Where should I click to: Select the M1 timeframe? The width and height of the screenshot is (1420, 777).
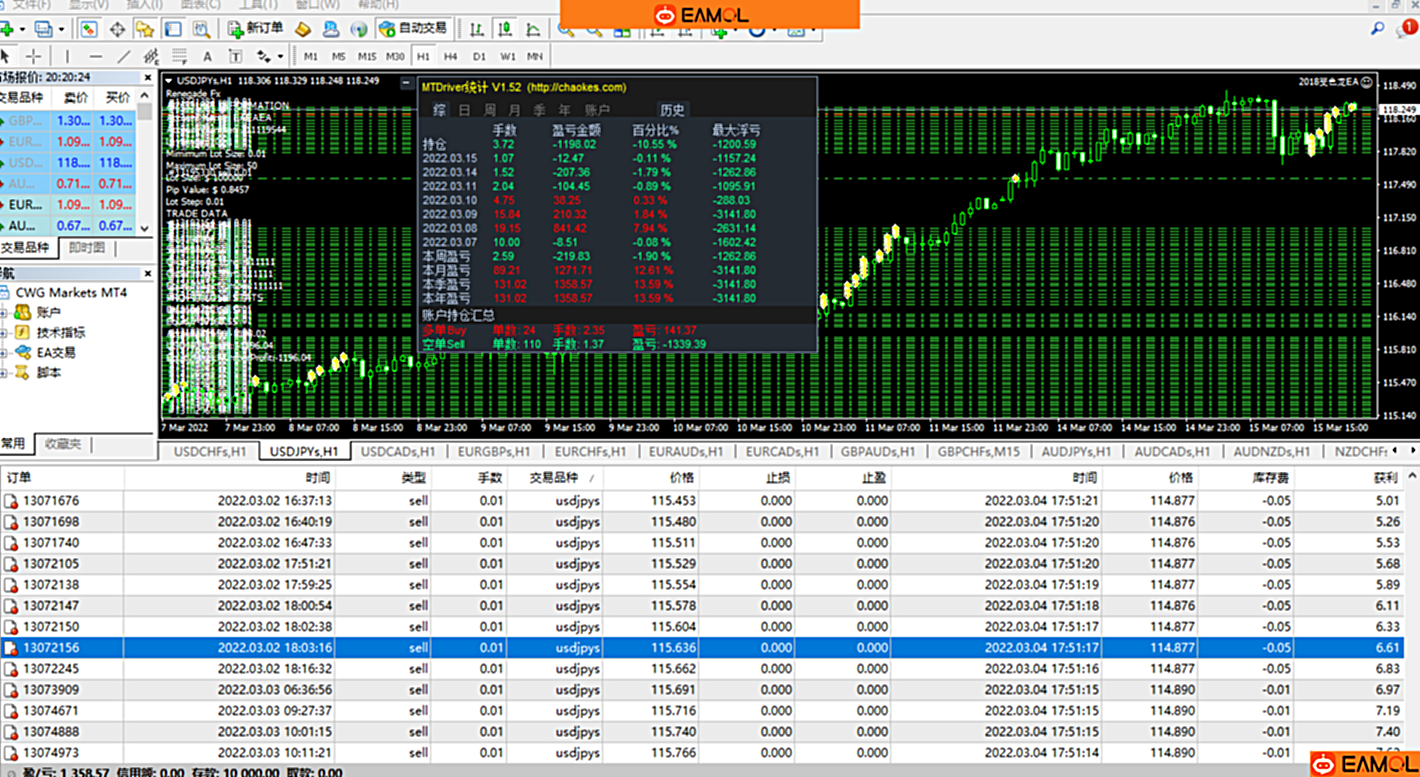[x=311, y=56]
